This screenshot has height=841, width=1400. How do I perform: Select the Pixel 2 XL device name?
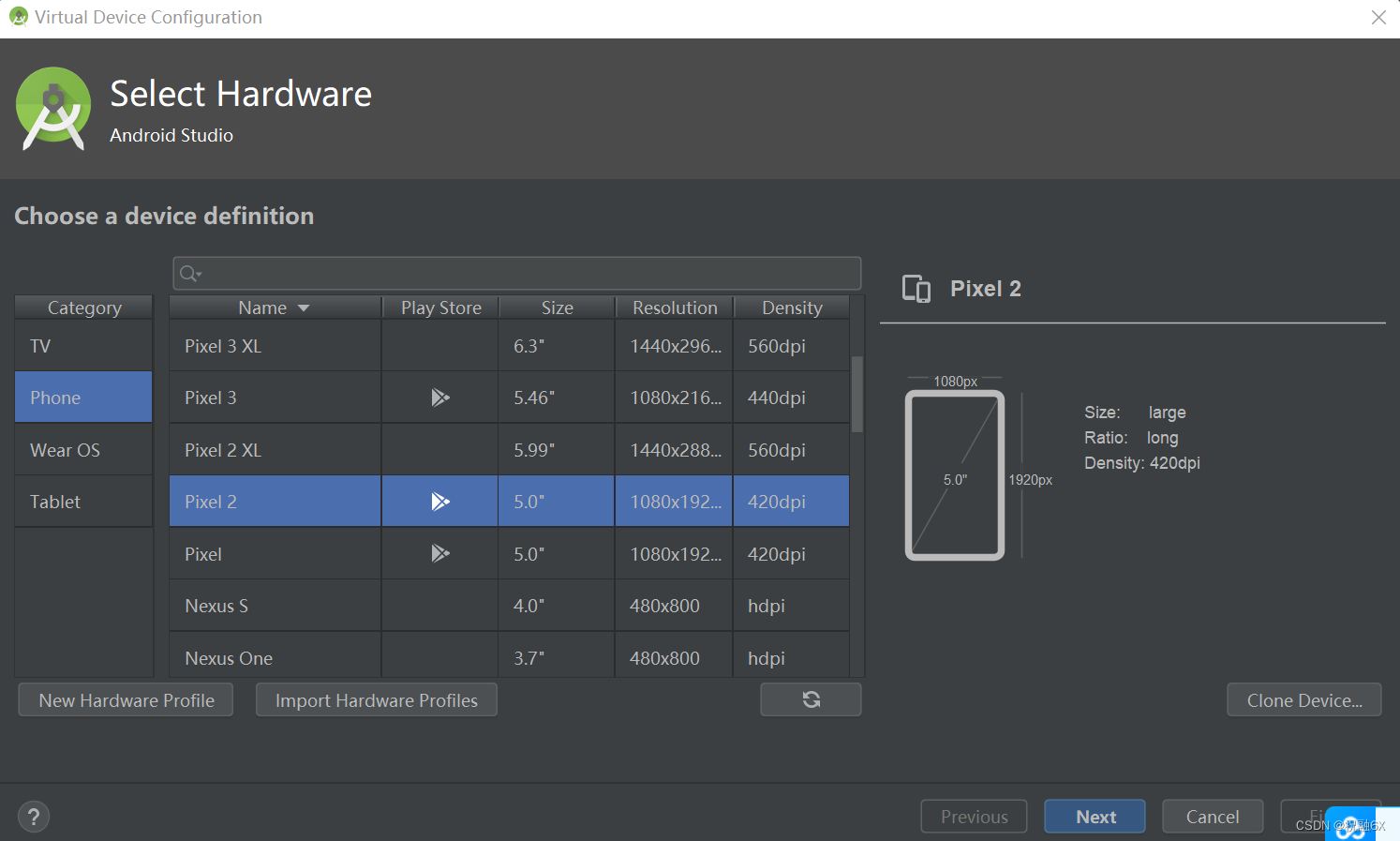223,450
